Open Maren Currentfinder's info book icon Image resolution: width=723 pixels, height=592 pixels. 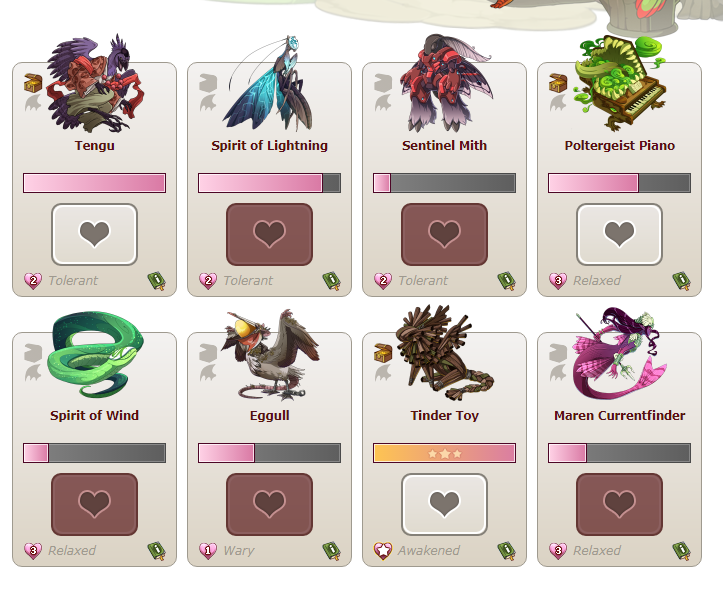click(x=682, y=551)
